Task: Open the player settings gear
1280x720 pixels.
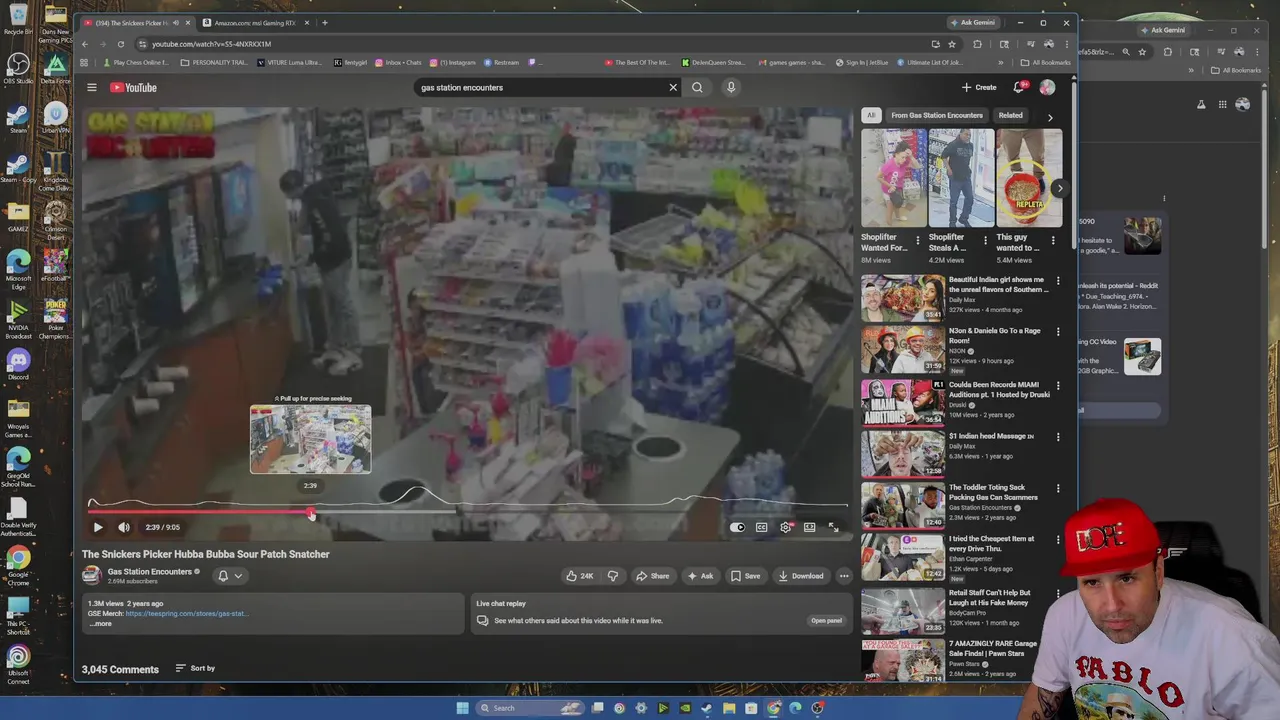Action: [786, 527]
